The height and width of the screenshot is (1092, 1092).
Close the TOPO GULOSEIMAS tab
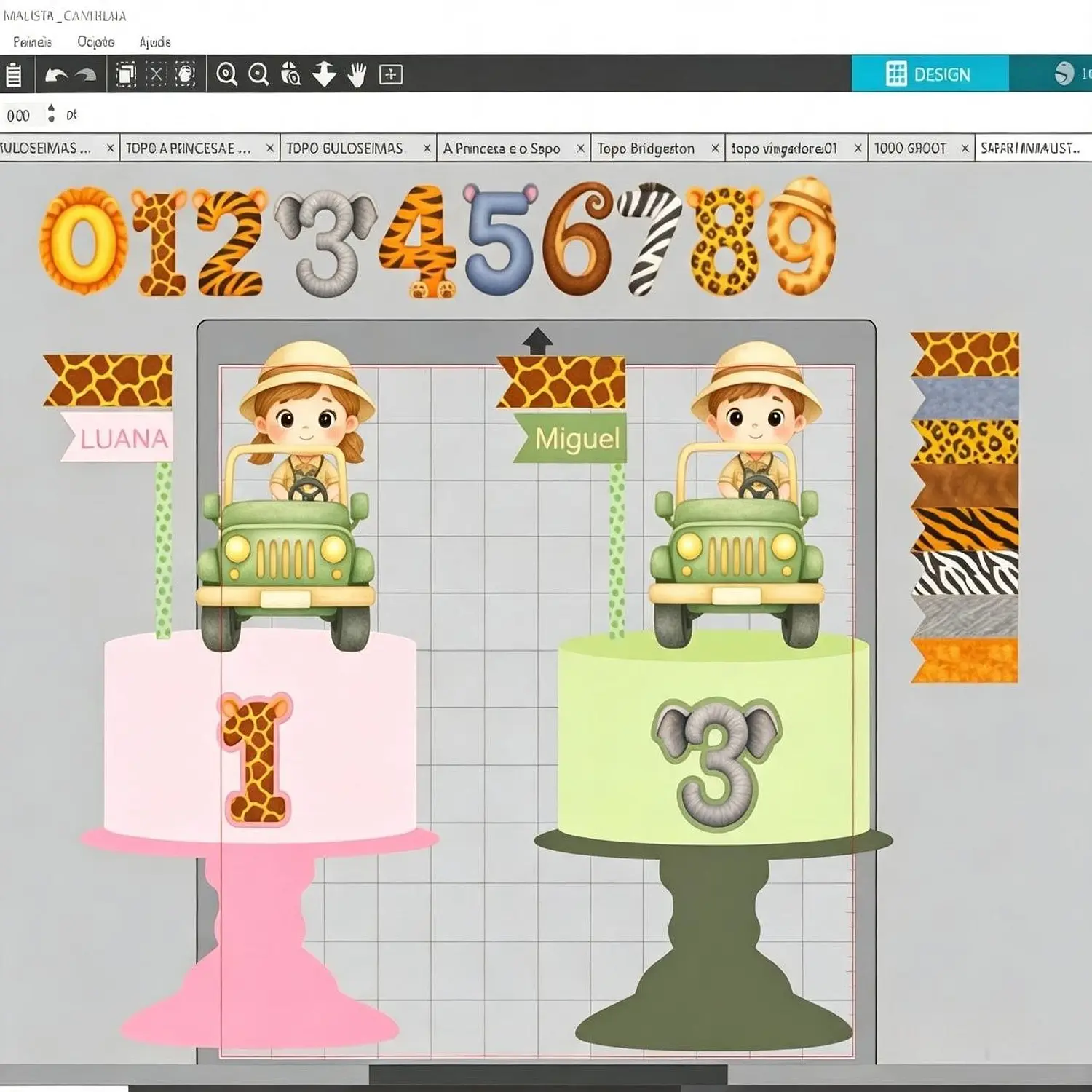click(x=427, y=149)
